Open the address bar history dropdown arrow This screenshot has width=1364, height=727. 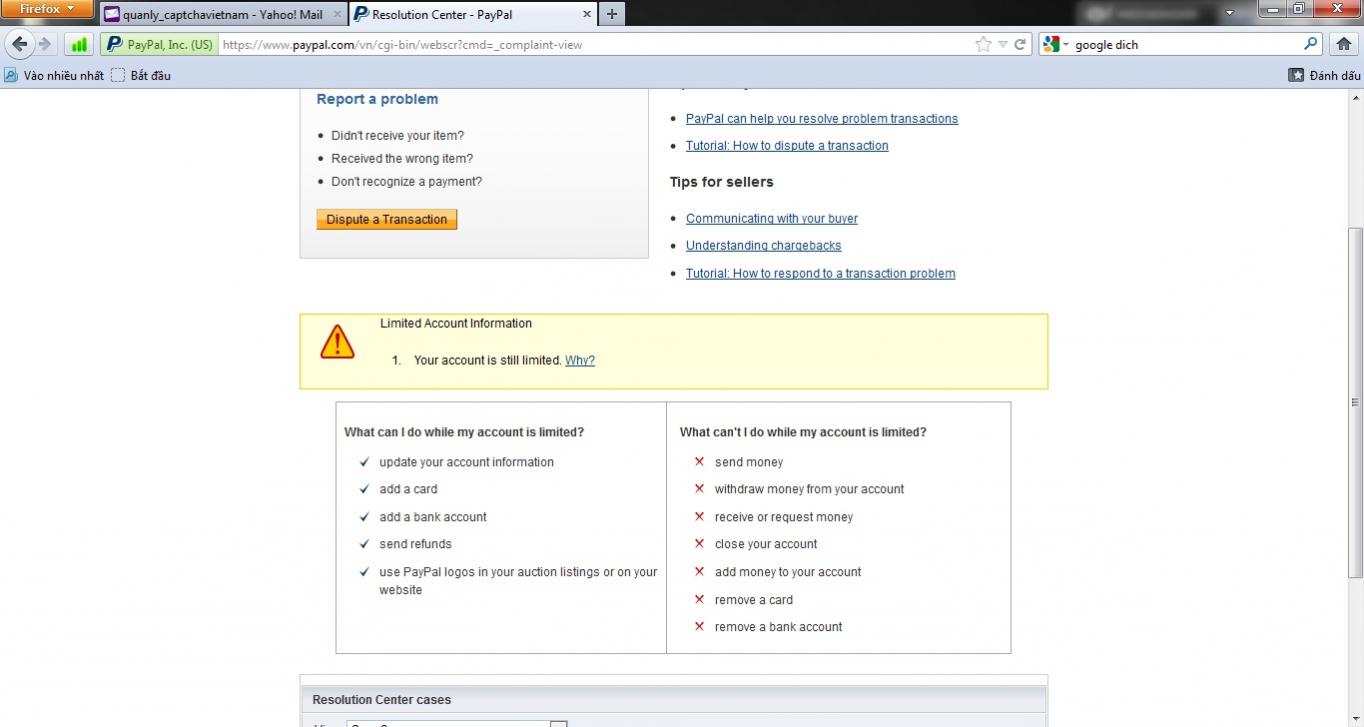pos(1003,44)
